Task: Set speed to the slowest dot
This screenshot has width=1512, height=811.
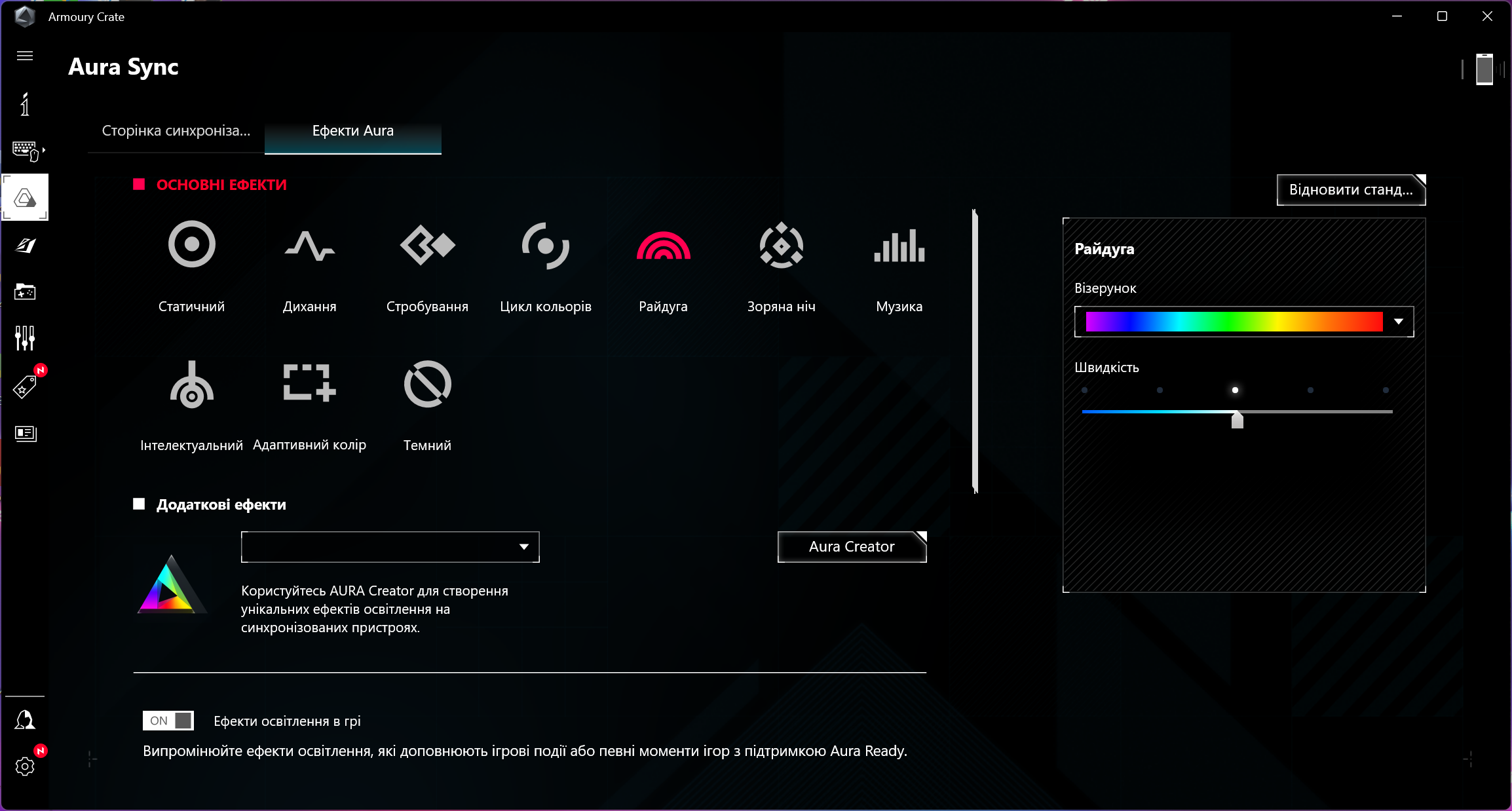Action: (x=1084, y=390)
